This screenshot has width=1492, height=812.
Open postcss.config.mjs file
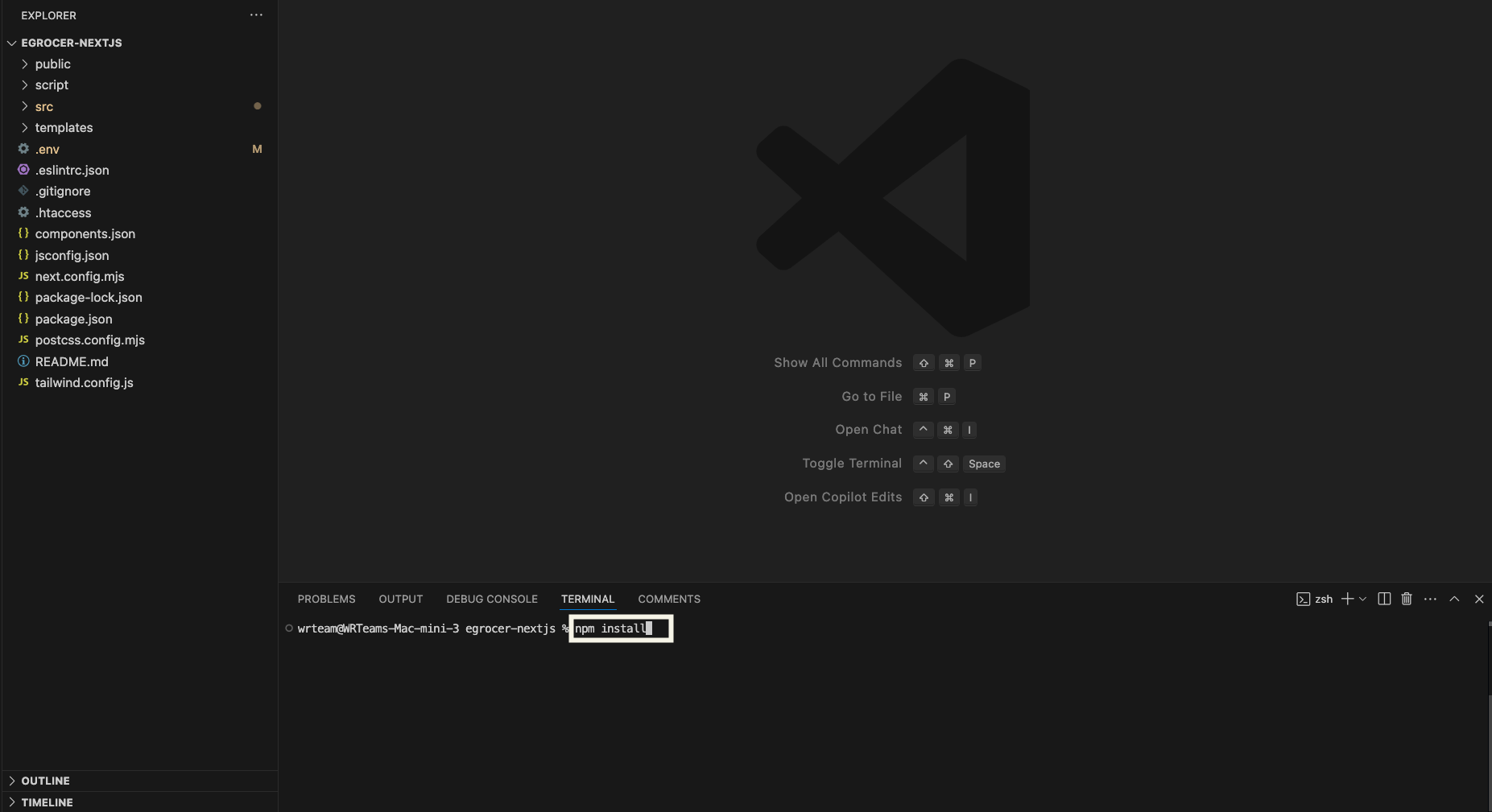[x=90, y=340]
